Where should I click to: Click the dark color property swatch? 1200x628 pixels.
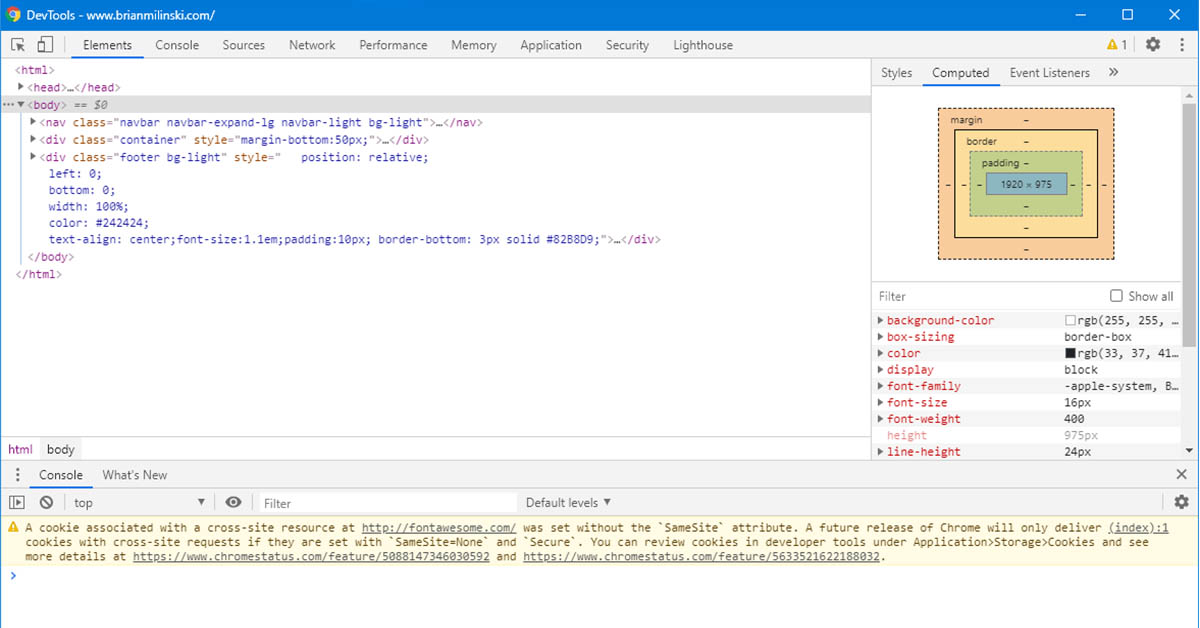pyautogui.click(x=1070, y=353)
